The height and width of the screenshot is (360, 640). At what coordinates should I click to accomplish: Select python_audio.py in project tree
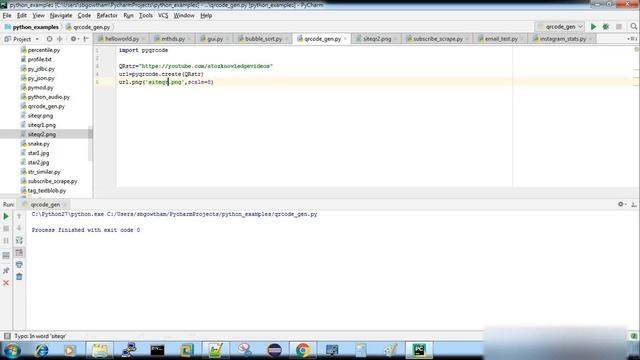coord(49,97)
